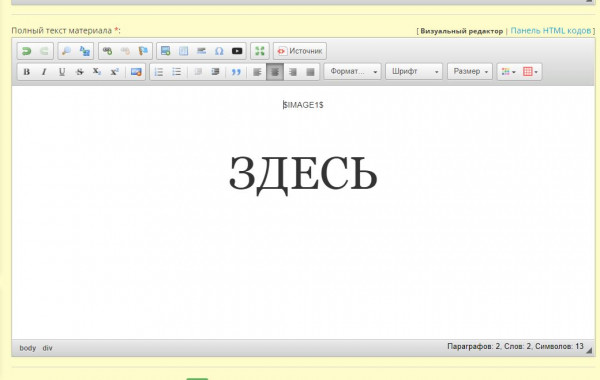
Task: Insert an image with the picture icon
Action: pos(166,51)
